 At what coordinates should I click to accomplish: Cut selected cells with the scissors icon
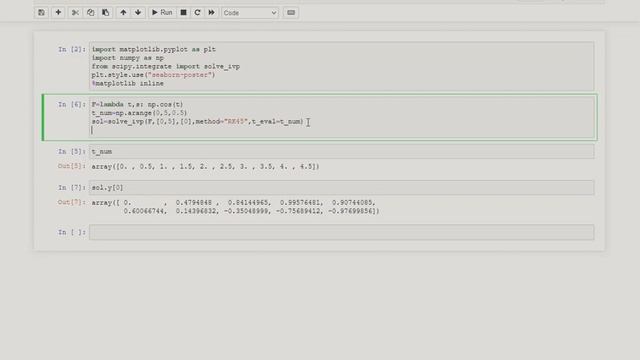[75, 13]
